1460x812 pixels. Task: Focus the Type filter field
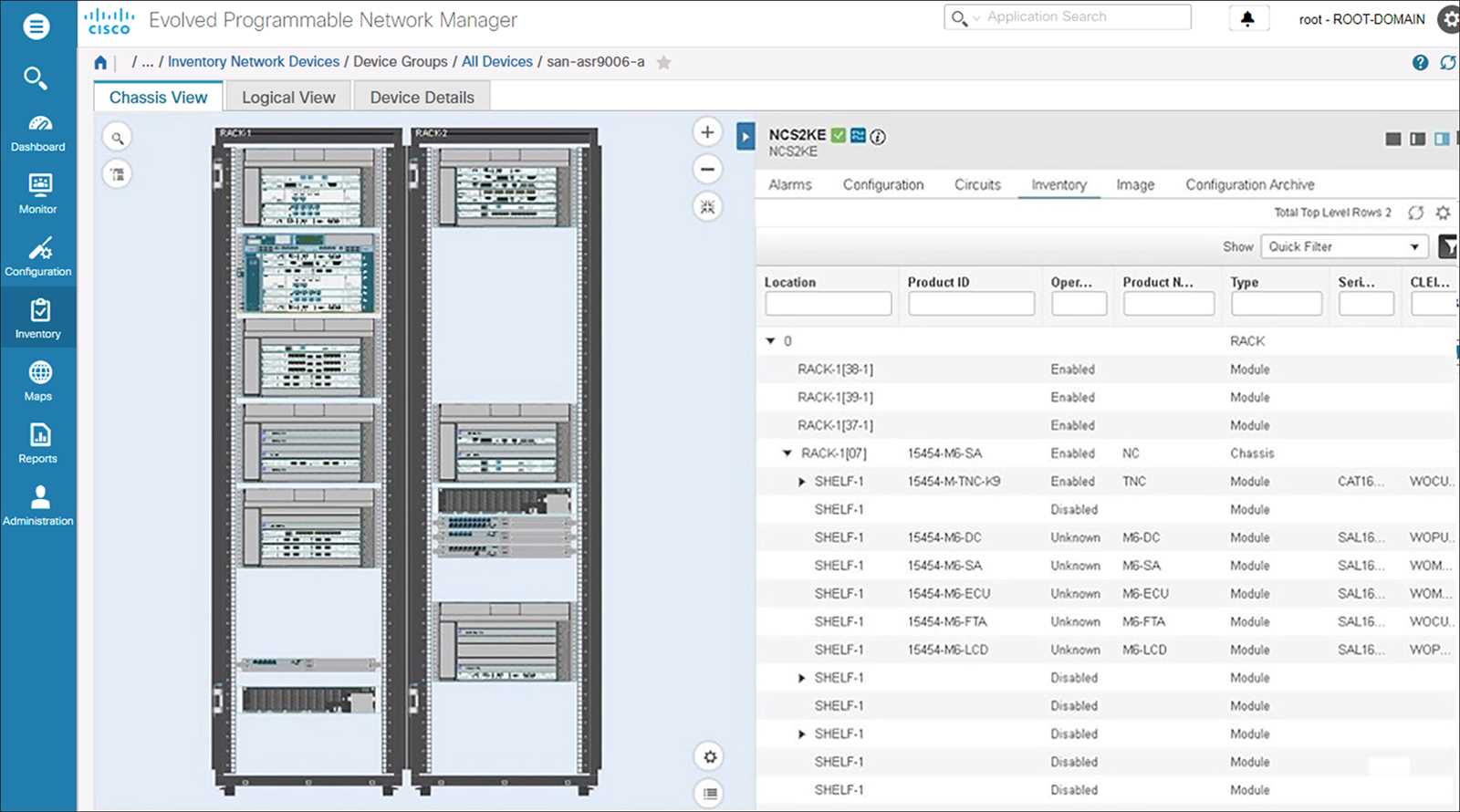(x=1276, y=304)
